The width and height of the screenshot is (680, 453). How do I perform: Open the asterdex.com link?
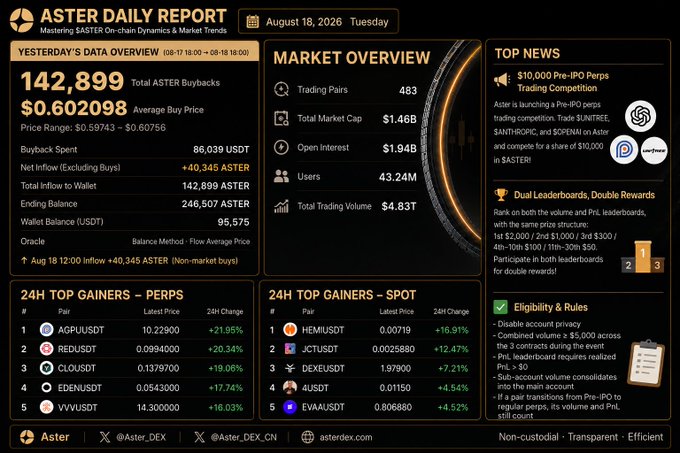(x=346, y=437)
